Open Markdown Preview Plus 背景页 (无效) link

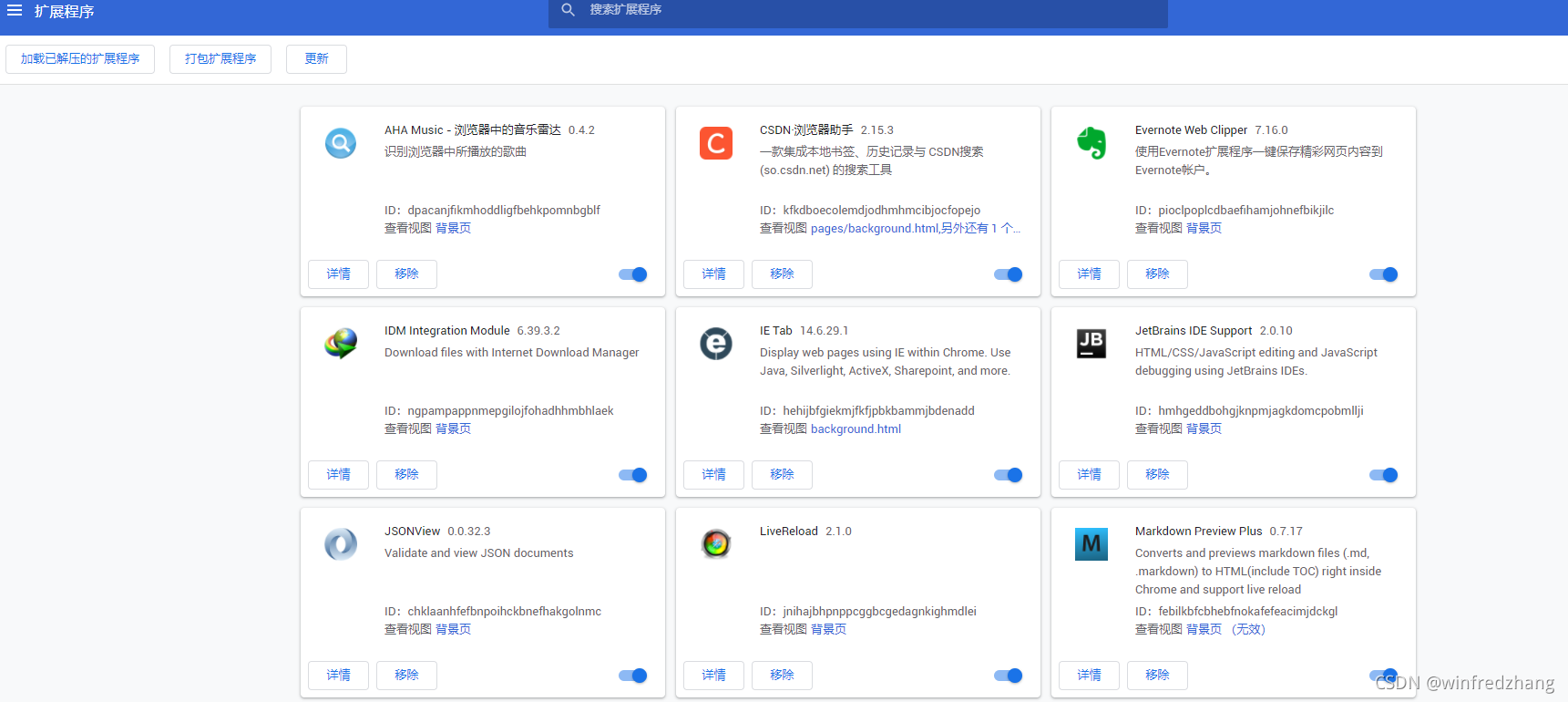1225,630
